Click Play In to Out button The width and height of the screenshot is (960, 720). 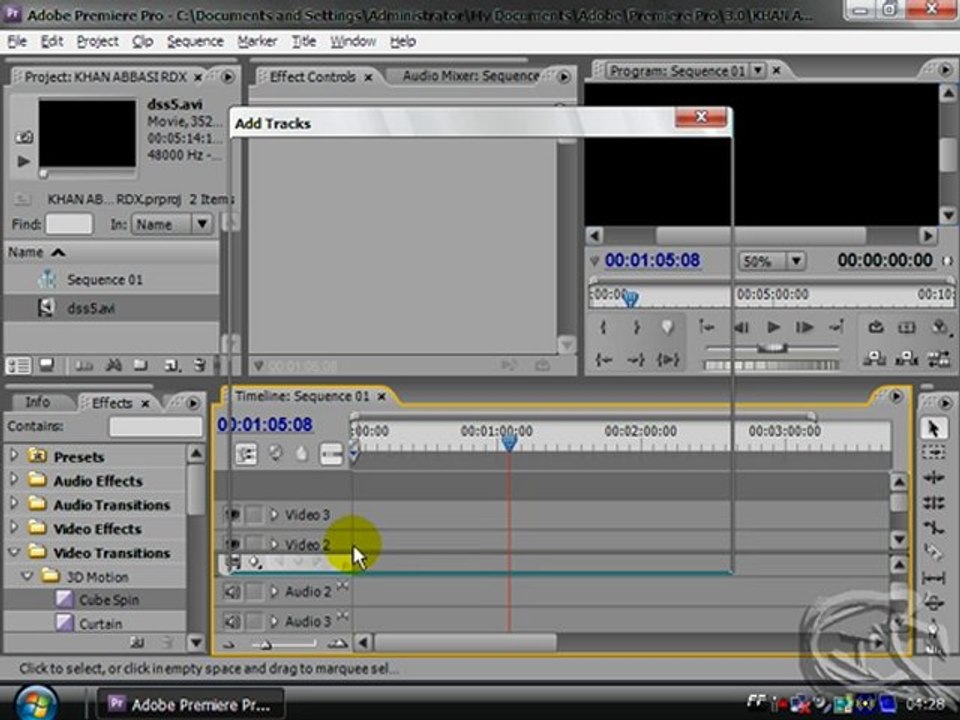point(668,360)
